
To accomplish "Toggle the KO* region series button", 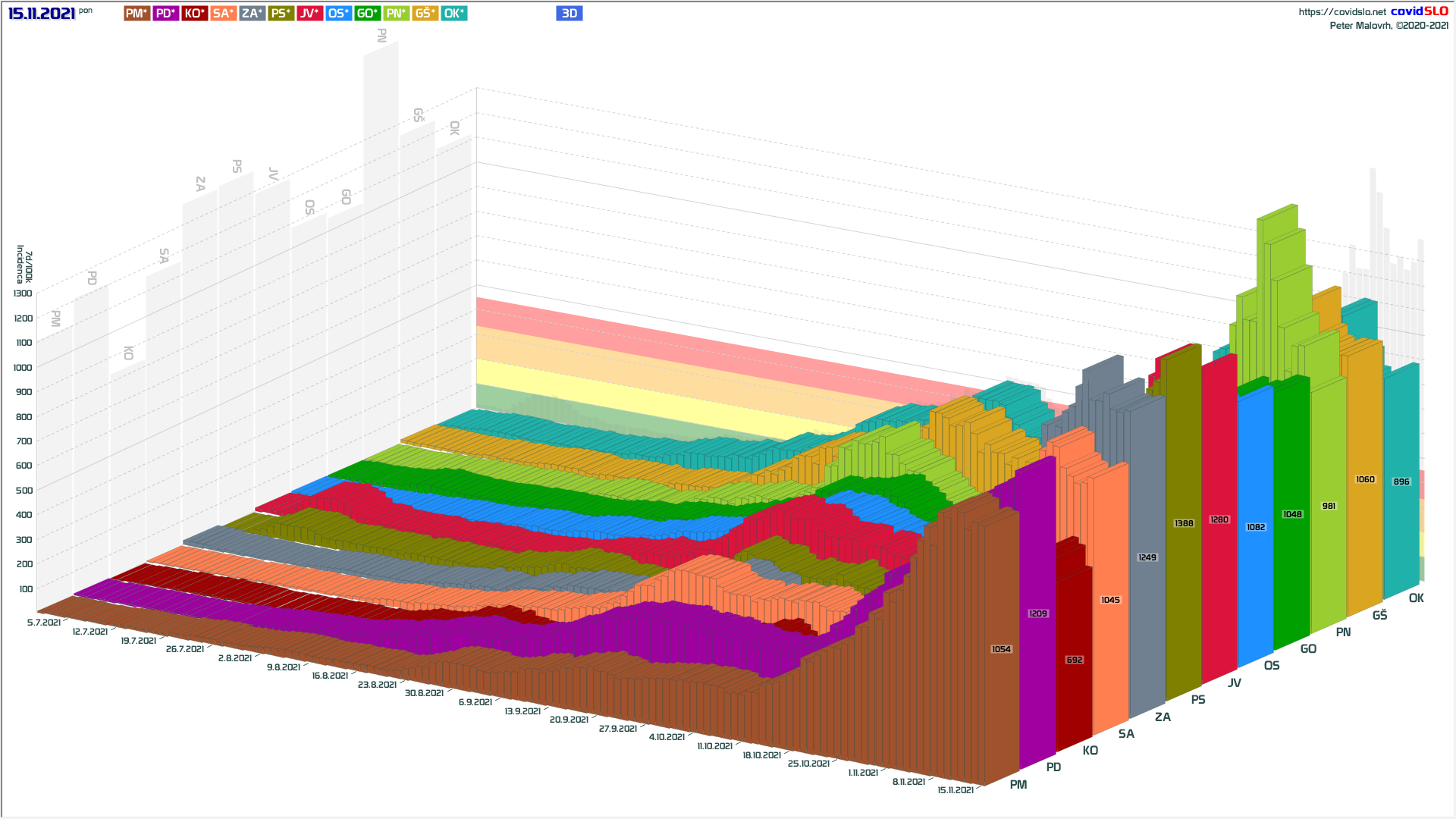I will (x=194, y=14).
